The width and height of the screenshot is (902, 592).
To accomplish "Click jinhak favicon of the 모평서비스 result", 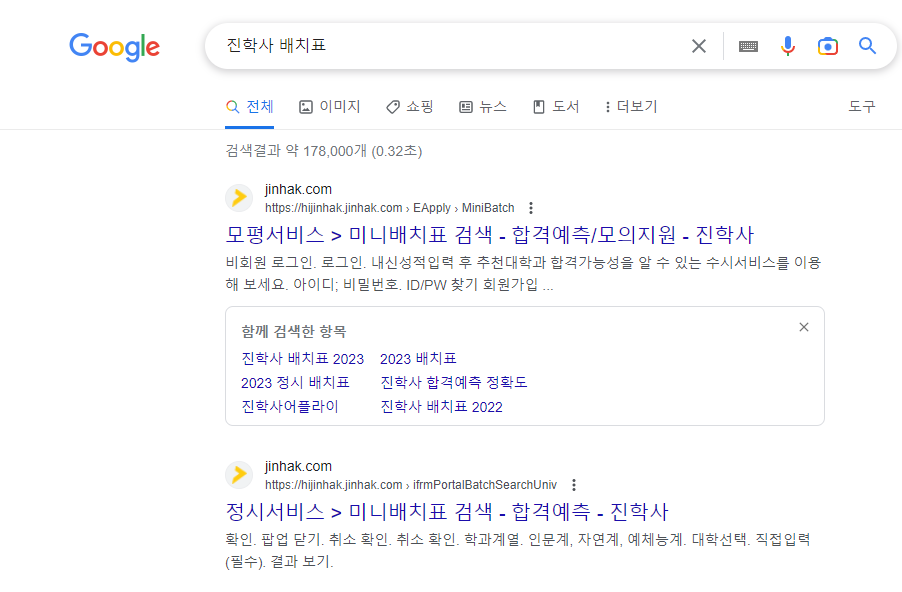I will coord(239,198).
